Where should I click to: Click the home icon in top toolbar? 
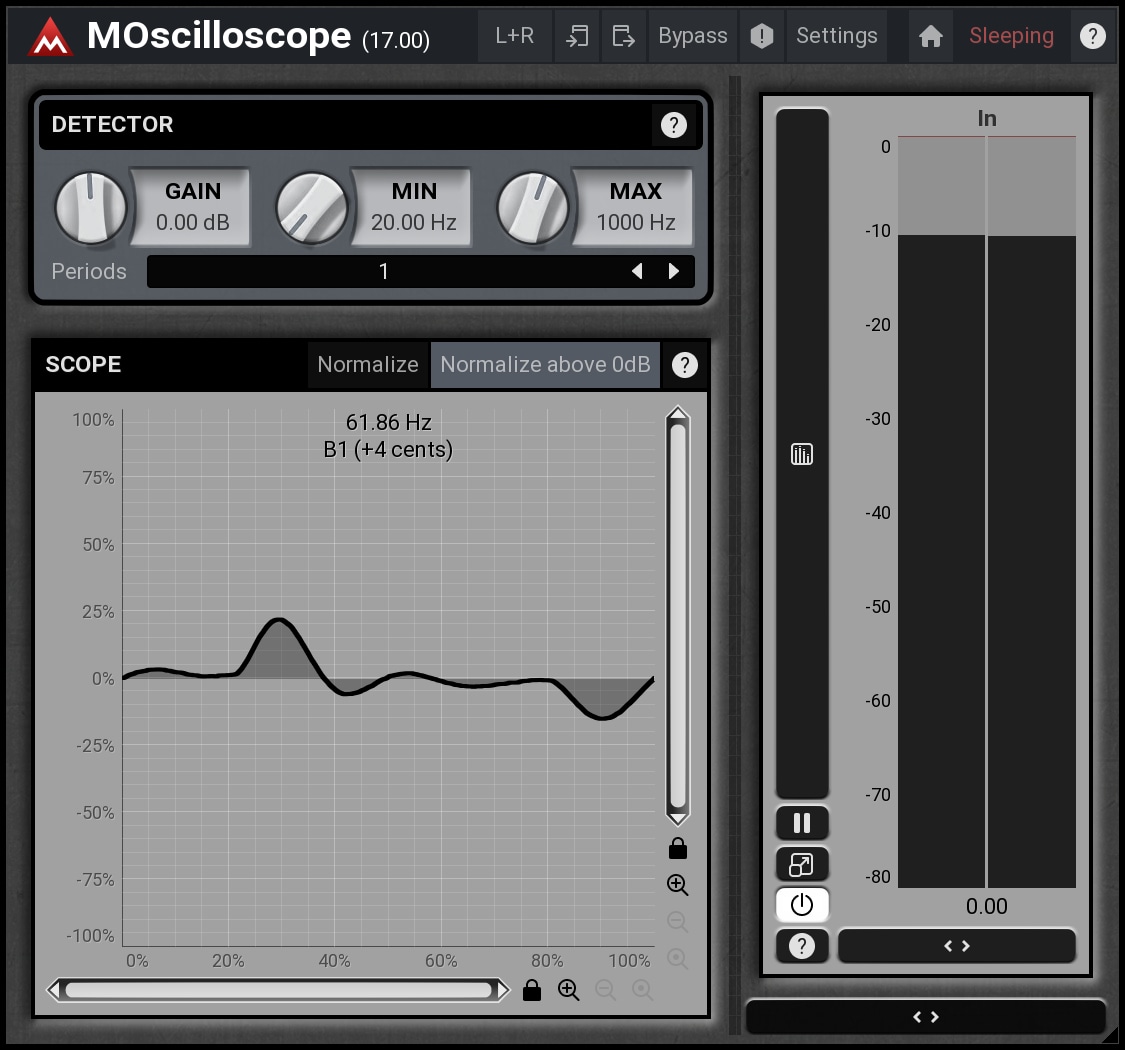pos(931,37)
